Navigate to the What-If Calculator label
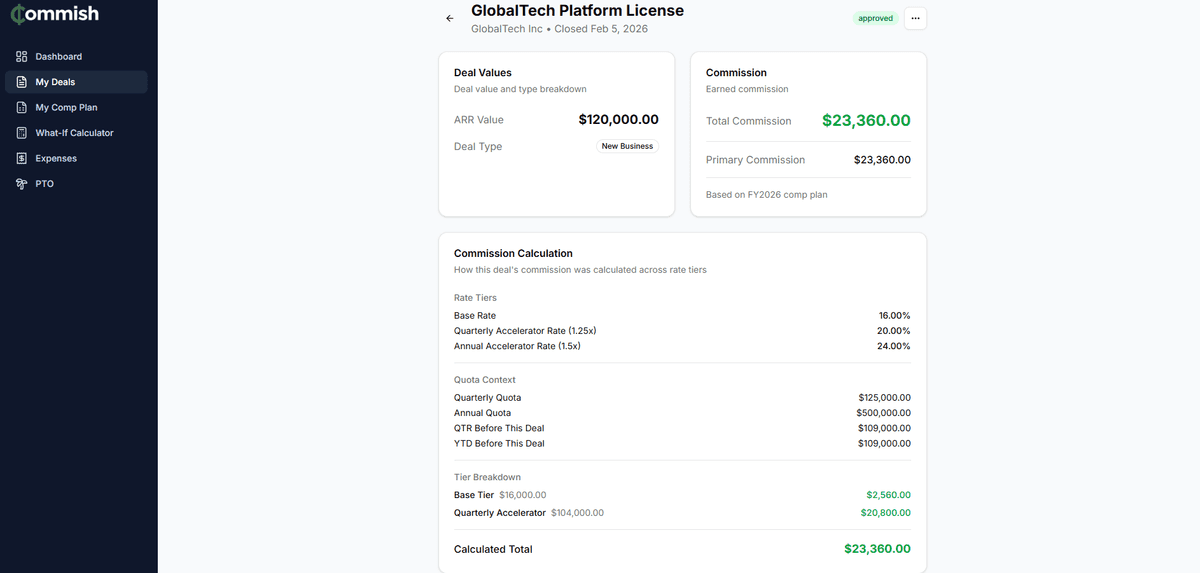The height and width of the screenshot is (573, 1200). [74, 133]
